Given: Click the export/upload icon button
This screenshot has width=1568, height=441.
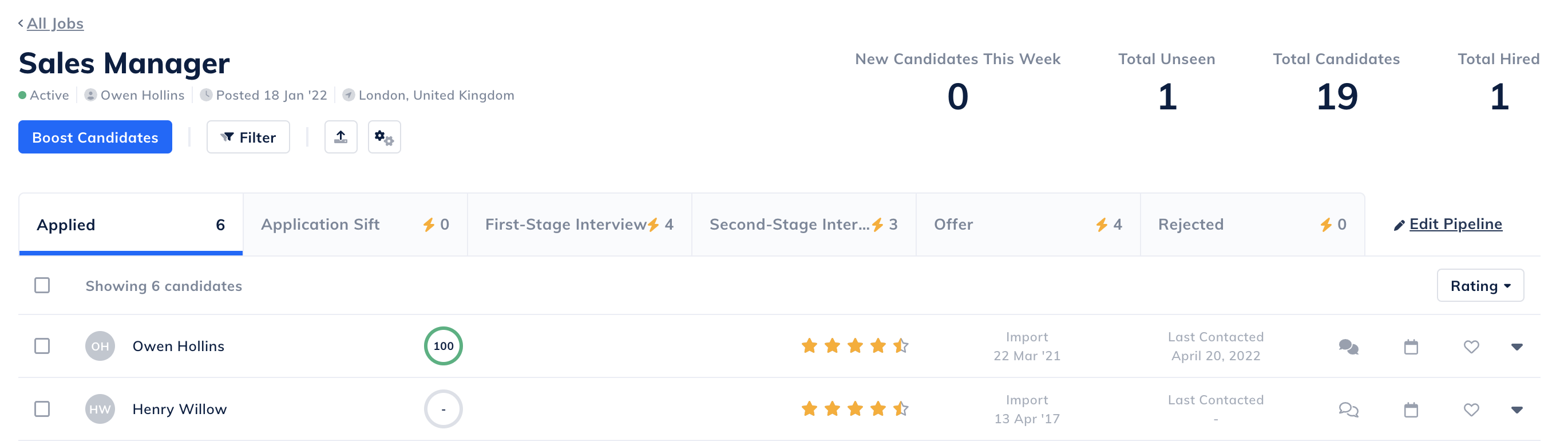Looking at the screenshot, I should pos(340,137).
